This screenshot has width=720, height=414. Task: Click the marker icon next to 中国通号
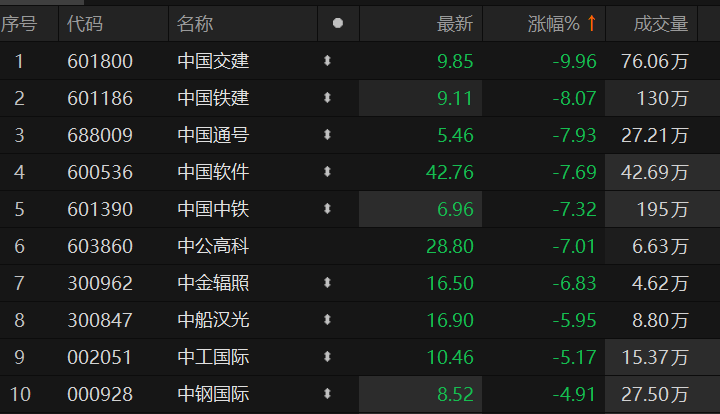tap(327, 135)
